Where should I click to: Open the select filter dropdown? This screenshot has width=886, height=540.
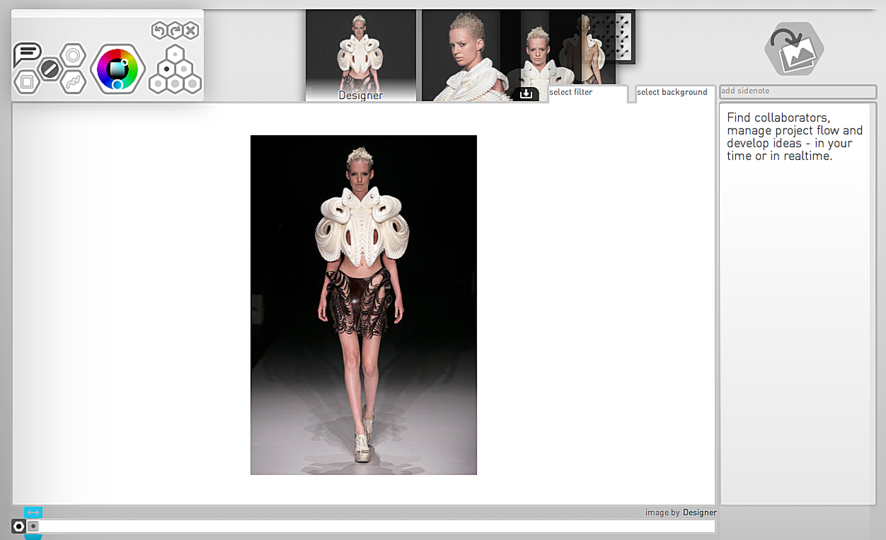588,93
